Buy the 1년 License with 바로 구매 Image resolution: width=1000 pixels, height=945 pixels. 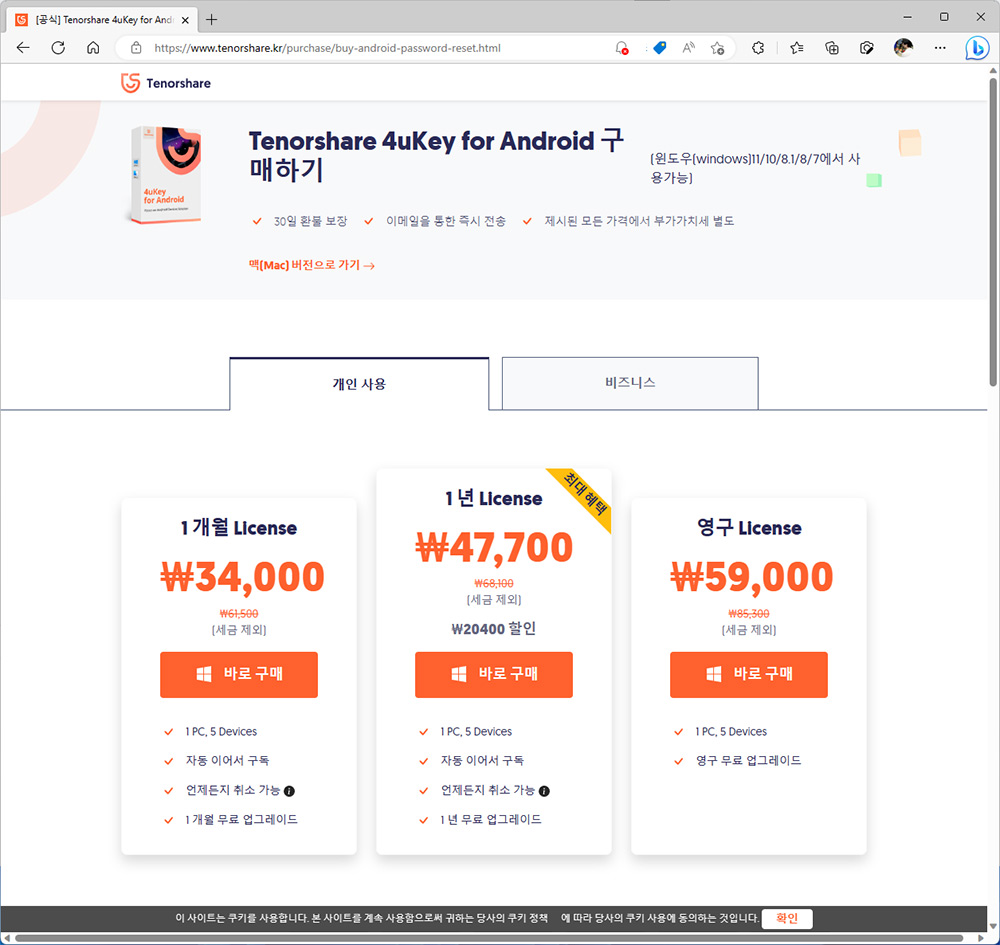[x=494, y=675]
